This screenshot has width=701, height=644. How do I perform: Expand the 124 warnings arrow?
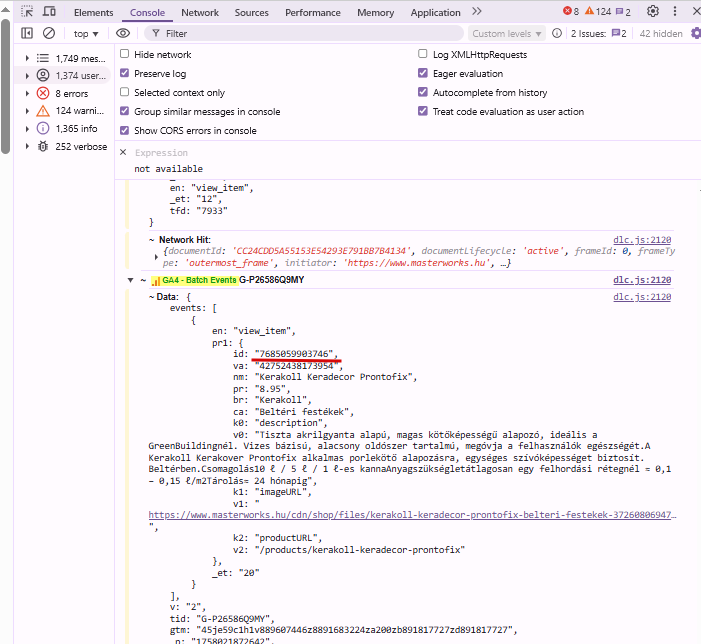pyautogui.click(x=27, y=110)
